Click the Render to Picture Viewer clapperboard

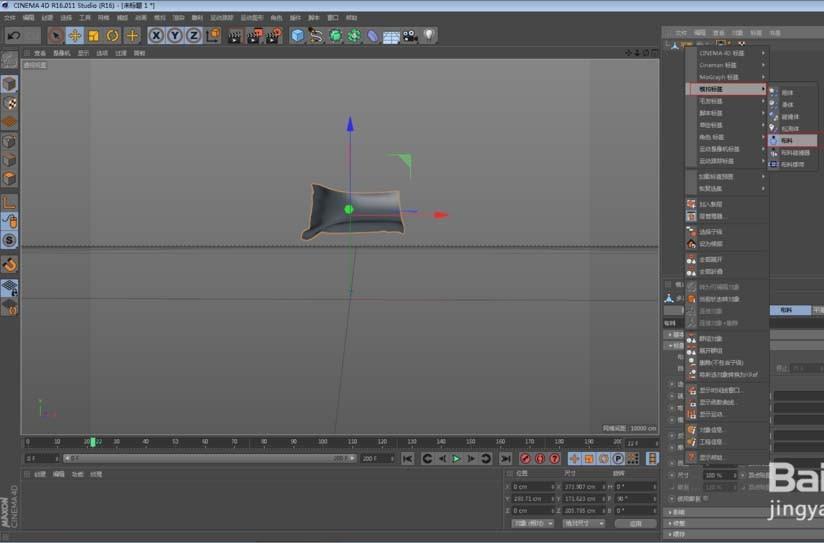(x=253, y=36)
